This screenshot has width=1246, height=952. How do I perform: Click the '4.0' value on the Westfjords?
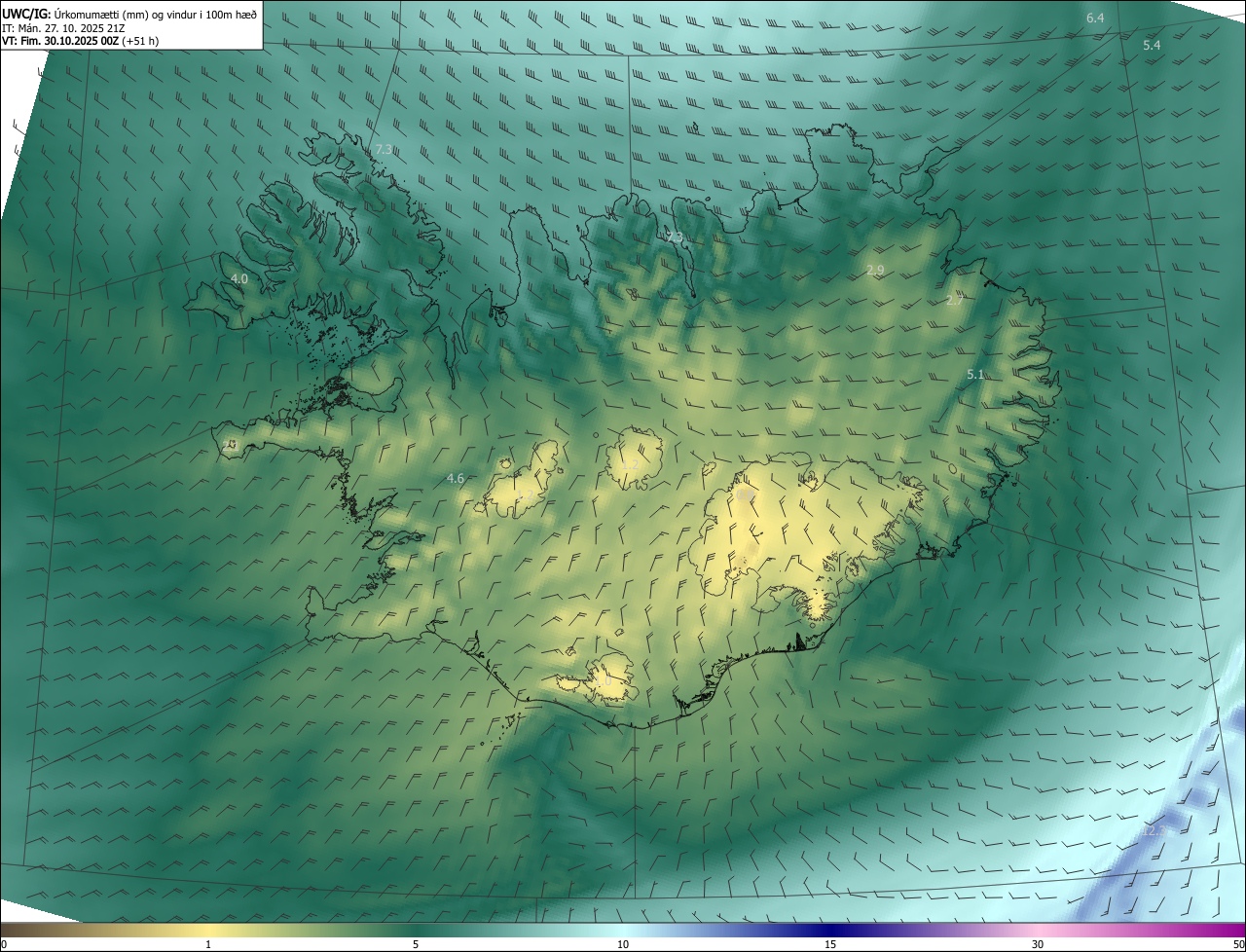238,278
